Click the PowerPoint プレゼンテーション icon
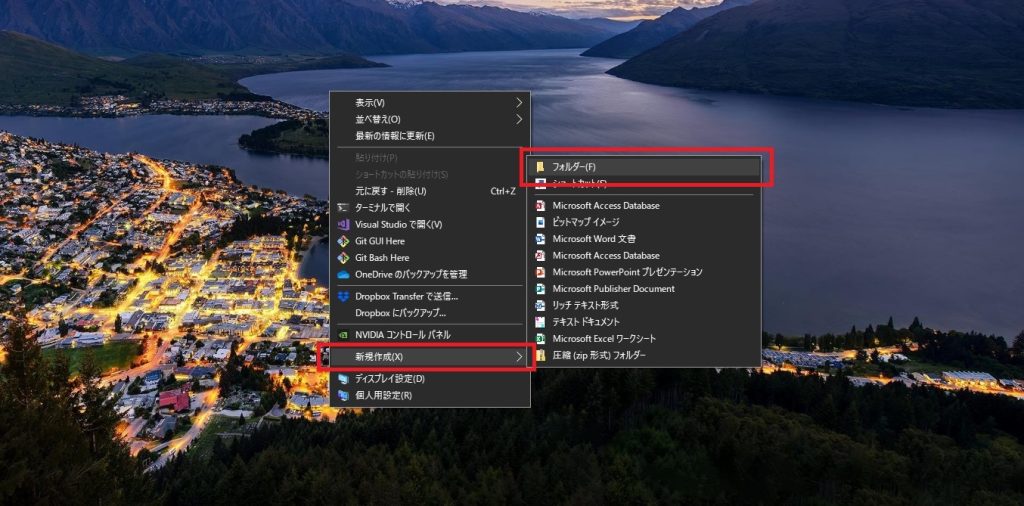Image resolution: width=1024 pixels, height=506 pixels. pyautogui.click(x=540, y=272)
